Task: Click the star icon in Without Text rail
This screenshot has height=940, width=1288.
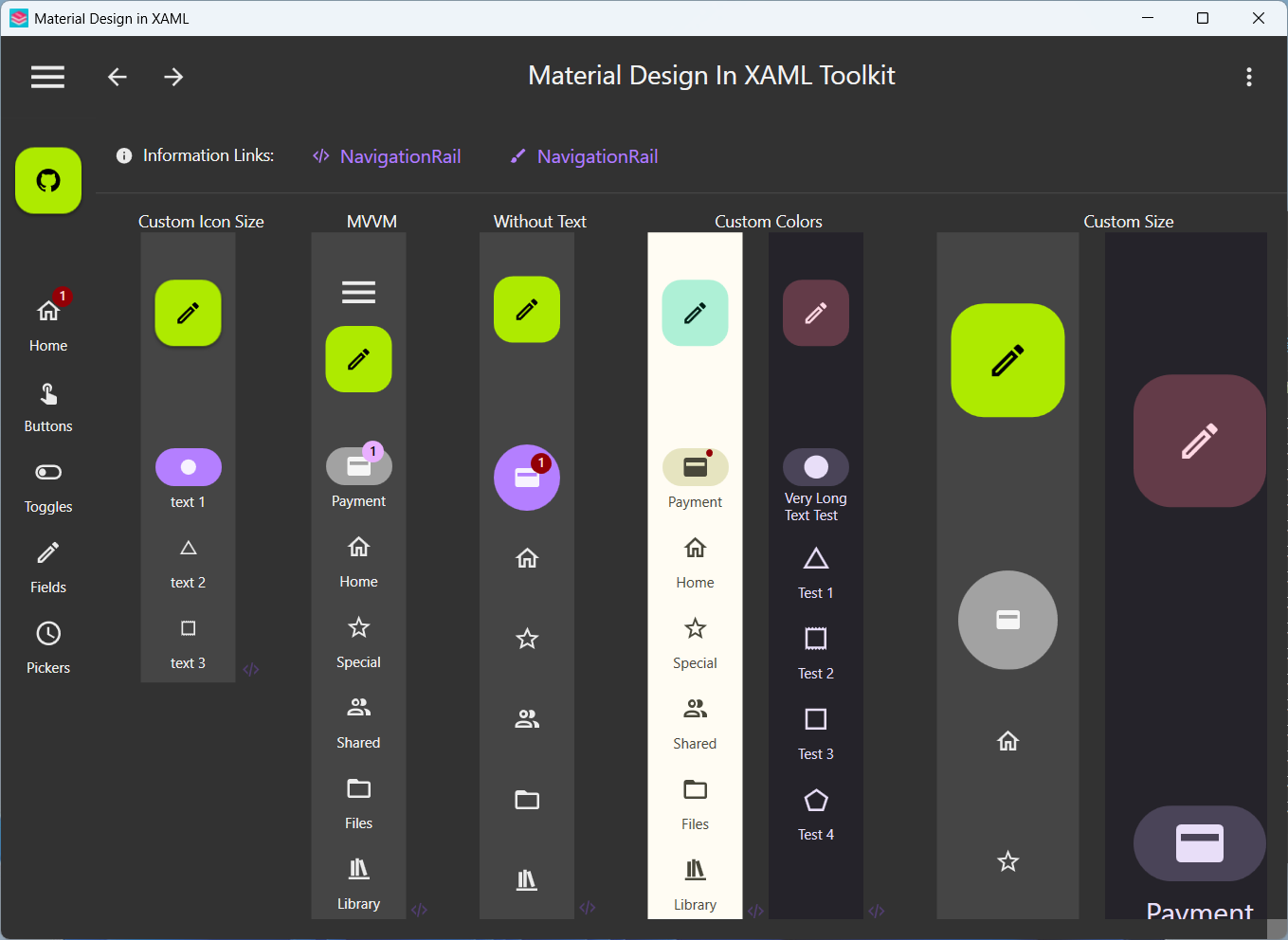Action: pos(527,639)
